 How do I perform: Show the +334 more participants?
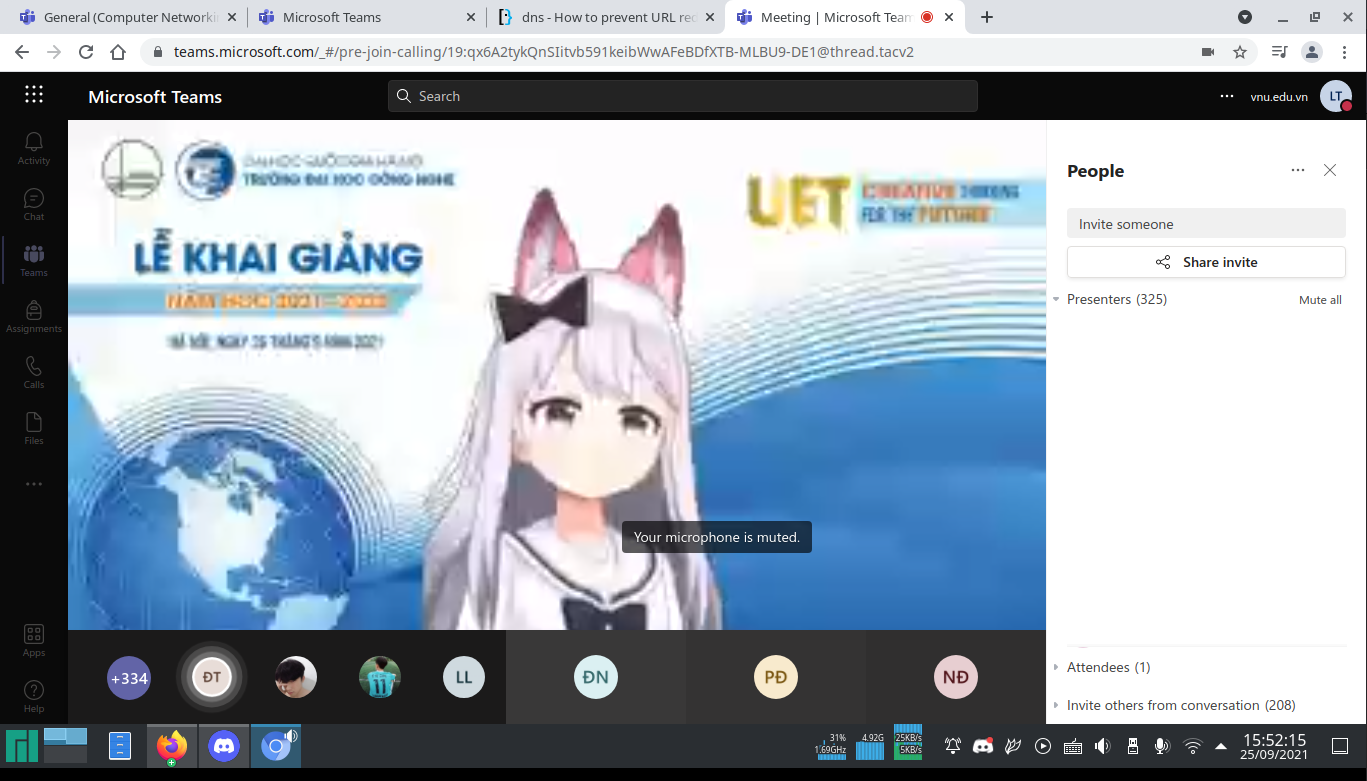[128, 678]
